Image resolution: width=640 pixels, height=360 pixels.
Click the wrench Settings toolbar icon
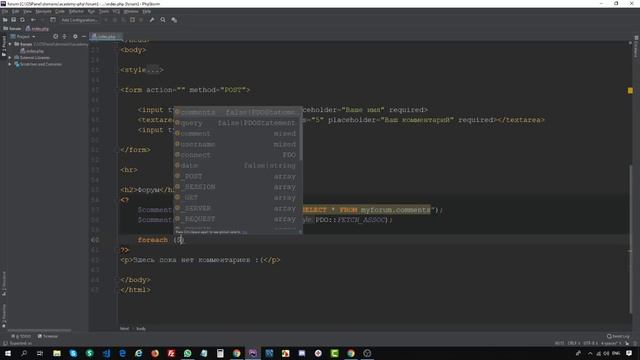pyautogui.click(x=152, y=20)
